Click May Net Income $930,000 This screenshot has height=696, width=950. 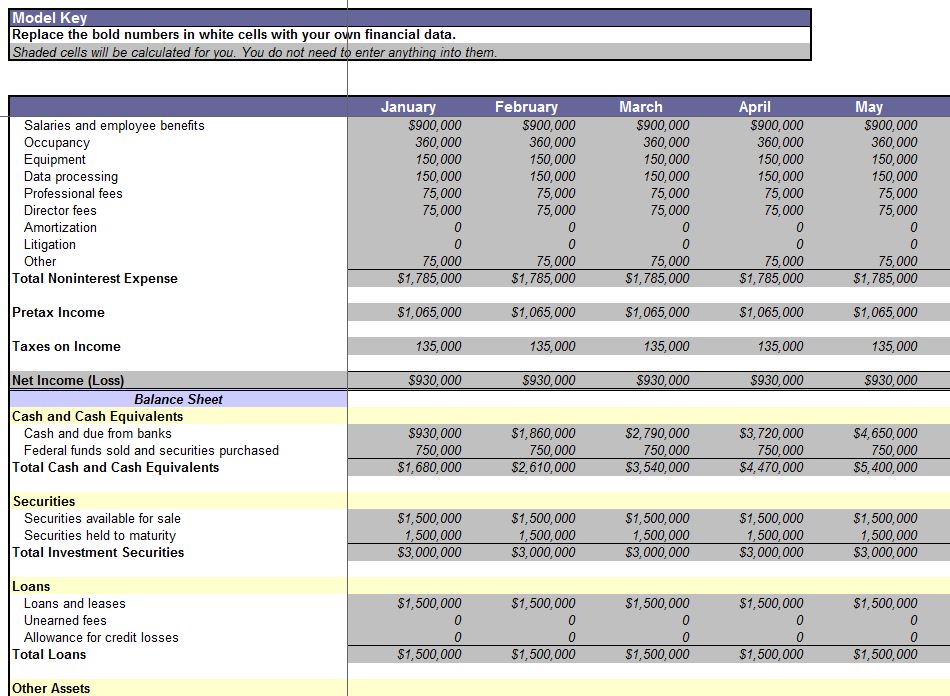[x=890, y=380]
